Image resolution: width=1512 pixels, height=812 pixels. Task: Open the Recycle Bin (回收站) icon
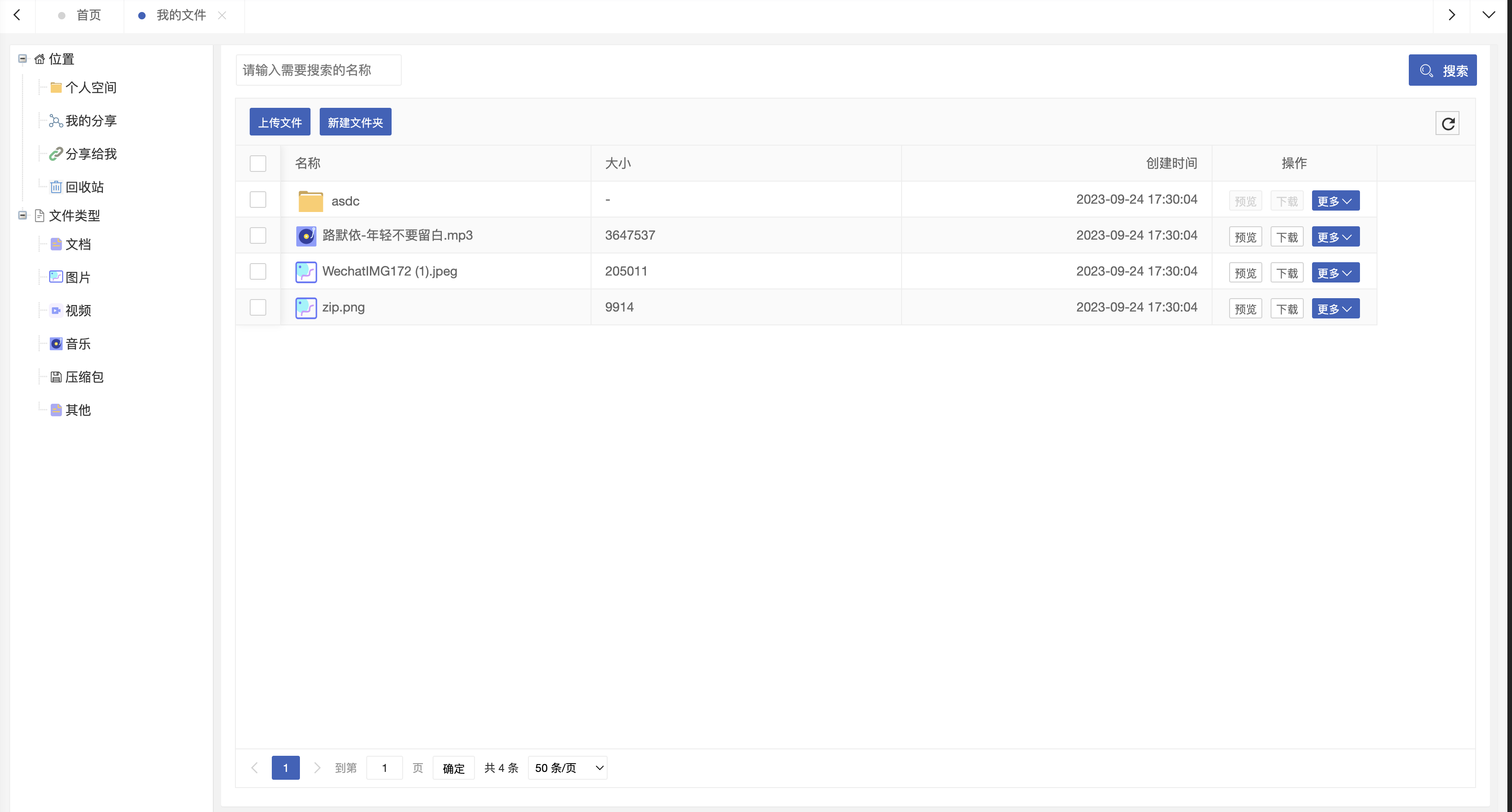(x=56, y=187)
